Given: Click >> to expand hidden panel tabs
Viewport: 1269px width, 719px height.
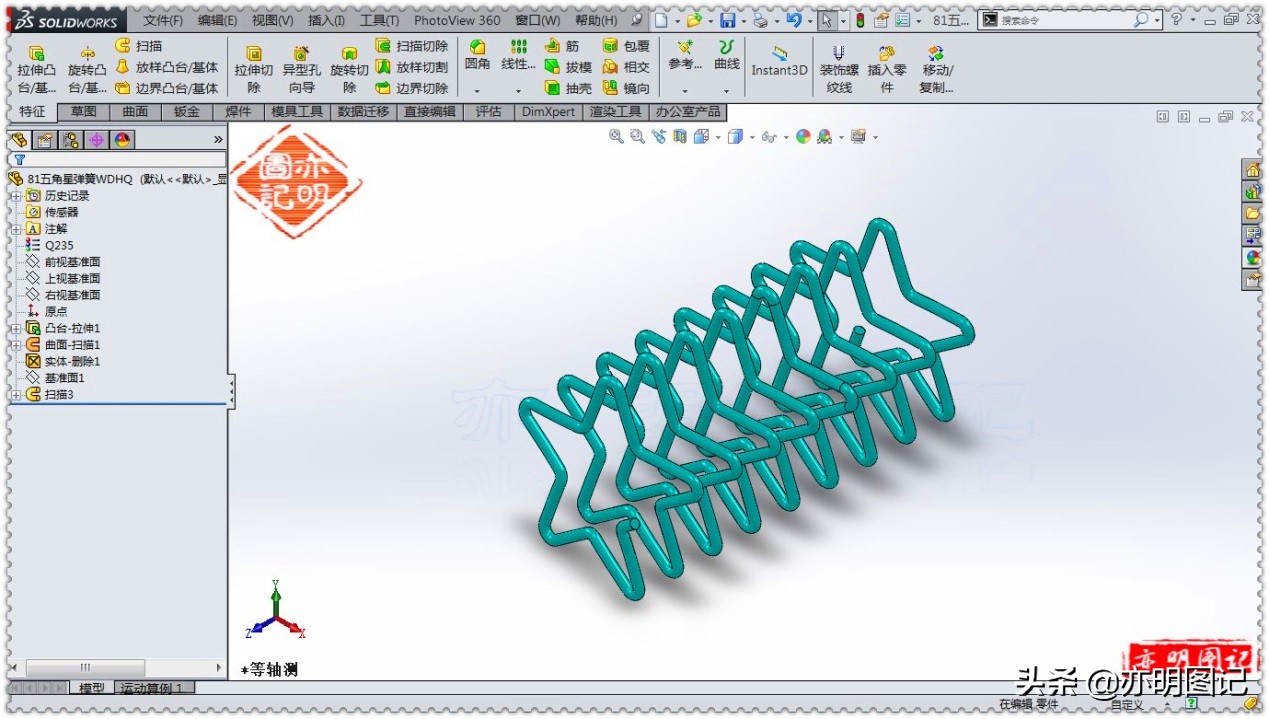Looking at the screenshot, I should pos(219,140).
